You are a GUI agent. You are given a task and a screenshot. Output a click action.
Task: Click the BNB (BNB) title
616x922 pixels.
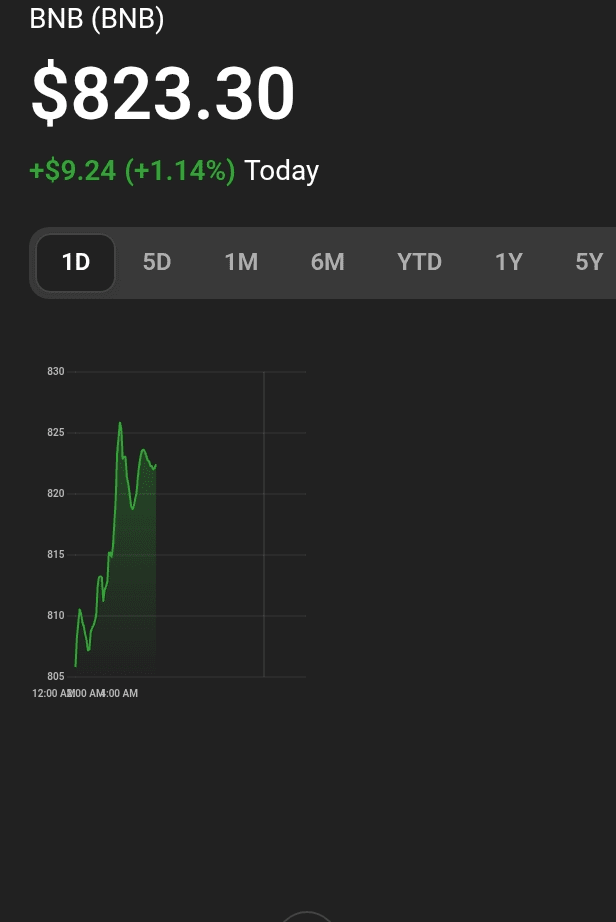pos(97,18)
